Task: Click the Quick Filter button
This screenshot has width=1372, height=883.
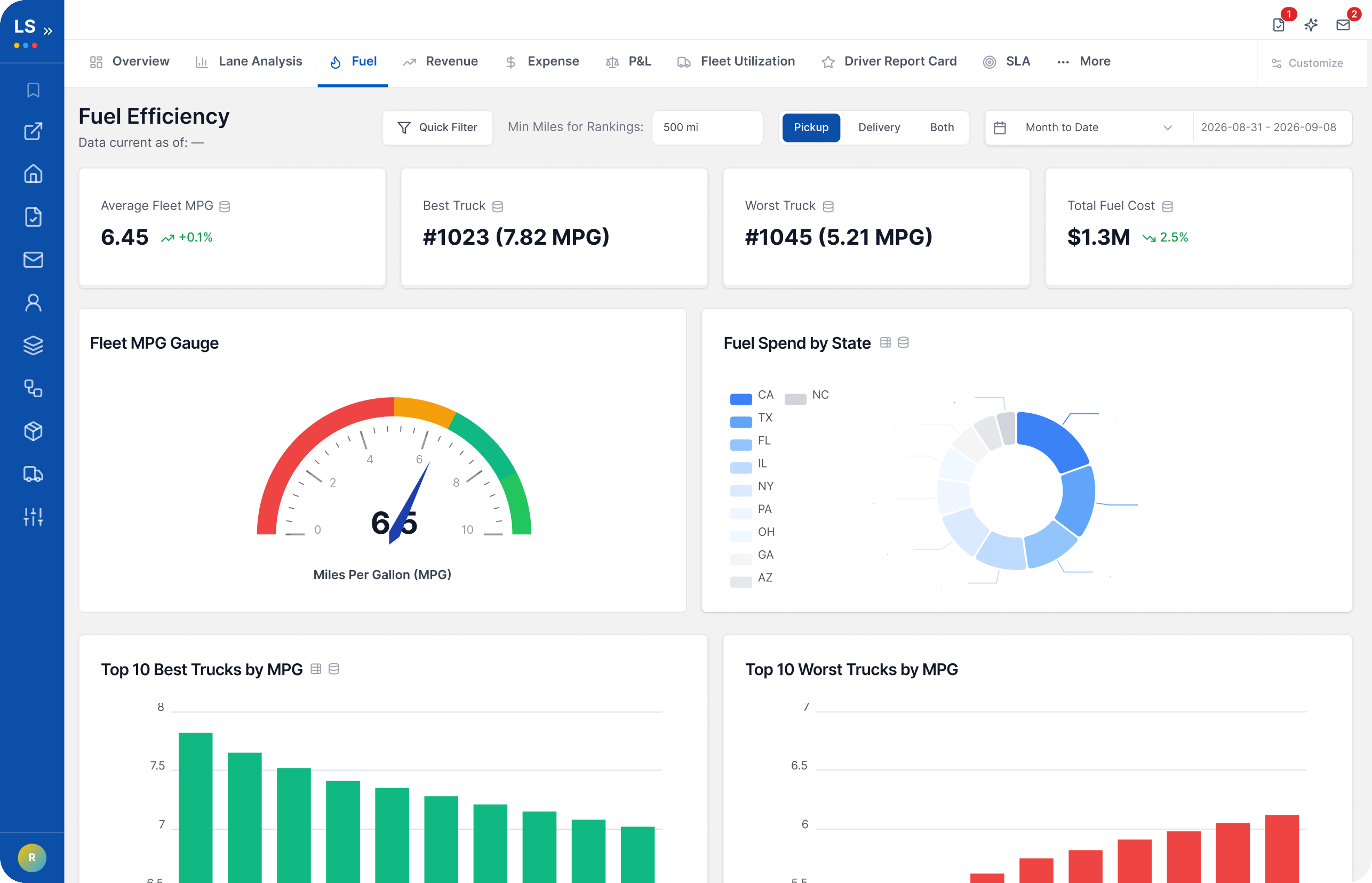Action: pos(437,127)
